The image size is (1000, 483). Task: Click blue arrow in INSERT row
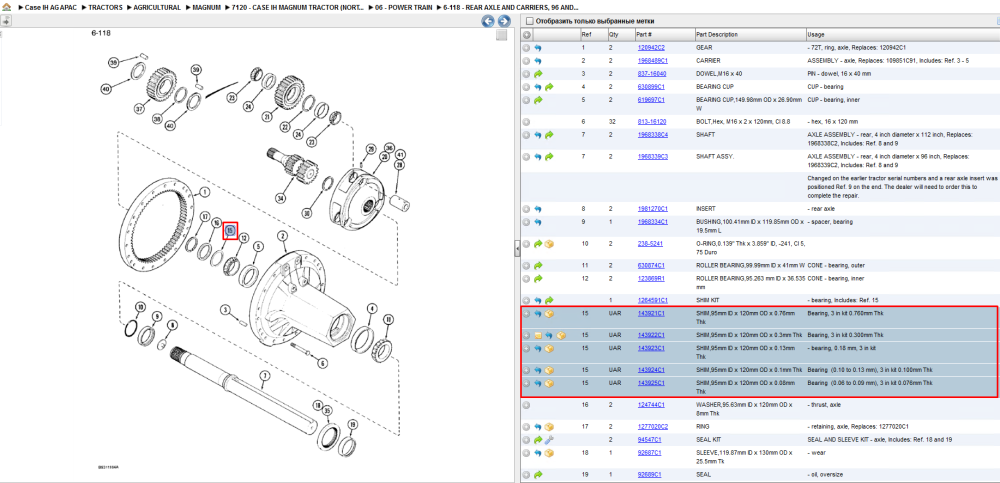click(x=538, y=209)
